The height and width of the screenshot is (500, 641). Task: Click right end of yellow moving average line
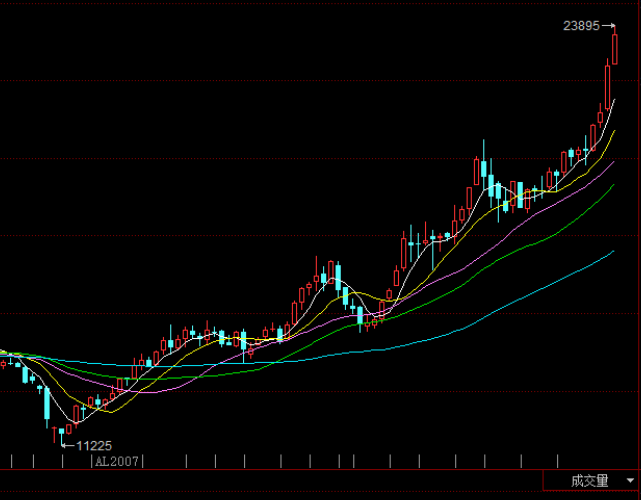pos(614,131)
